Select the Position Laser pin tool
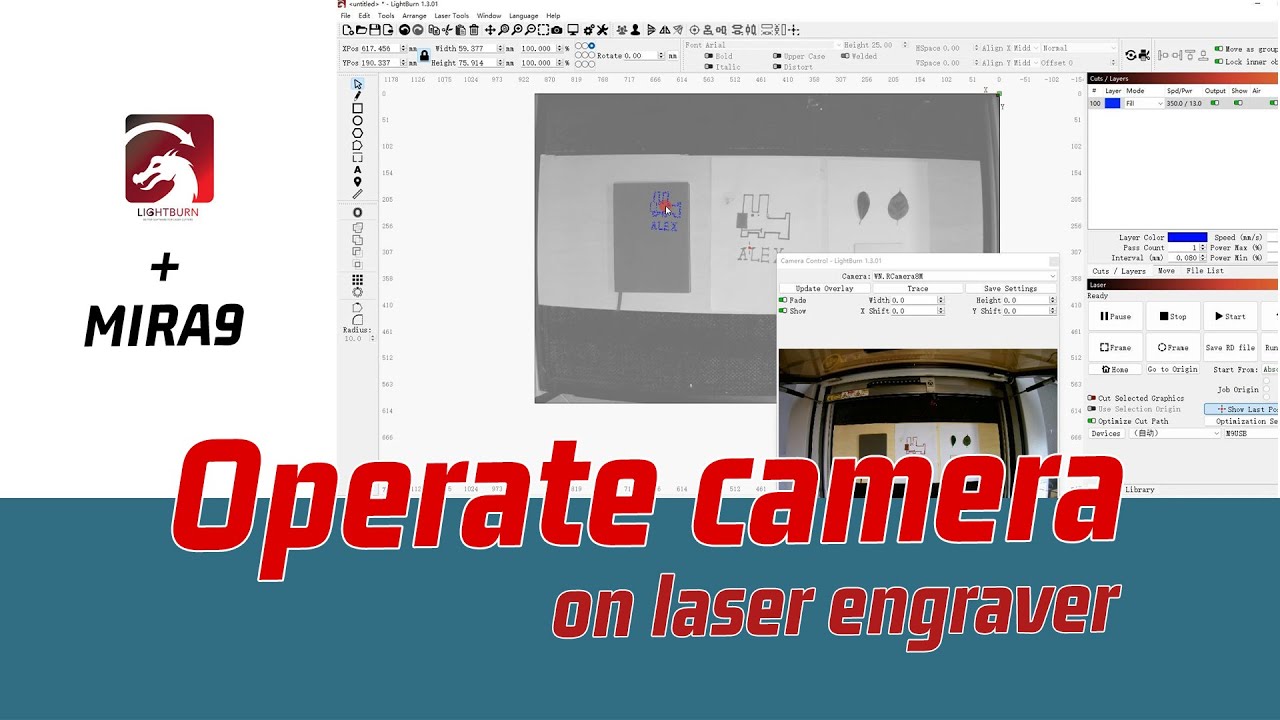Screen dimensions: 1280x720 click(357, 182)
